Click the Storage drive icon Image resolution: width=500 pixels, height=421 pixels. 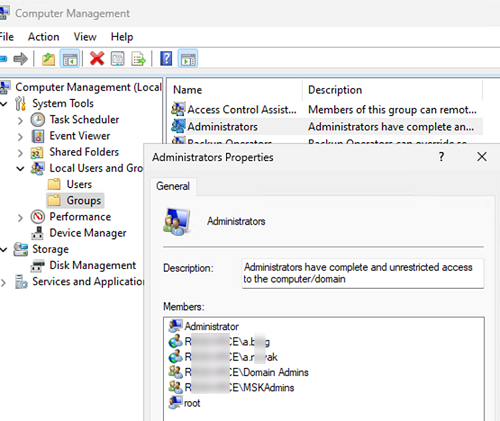(x=21, y=249)
